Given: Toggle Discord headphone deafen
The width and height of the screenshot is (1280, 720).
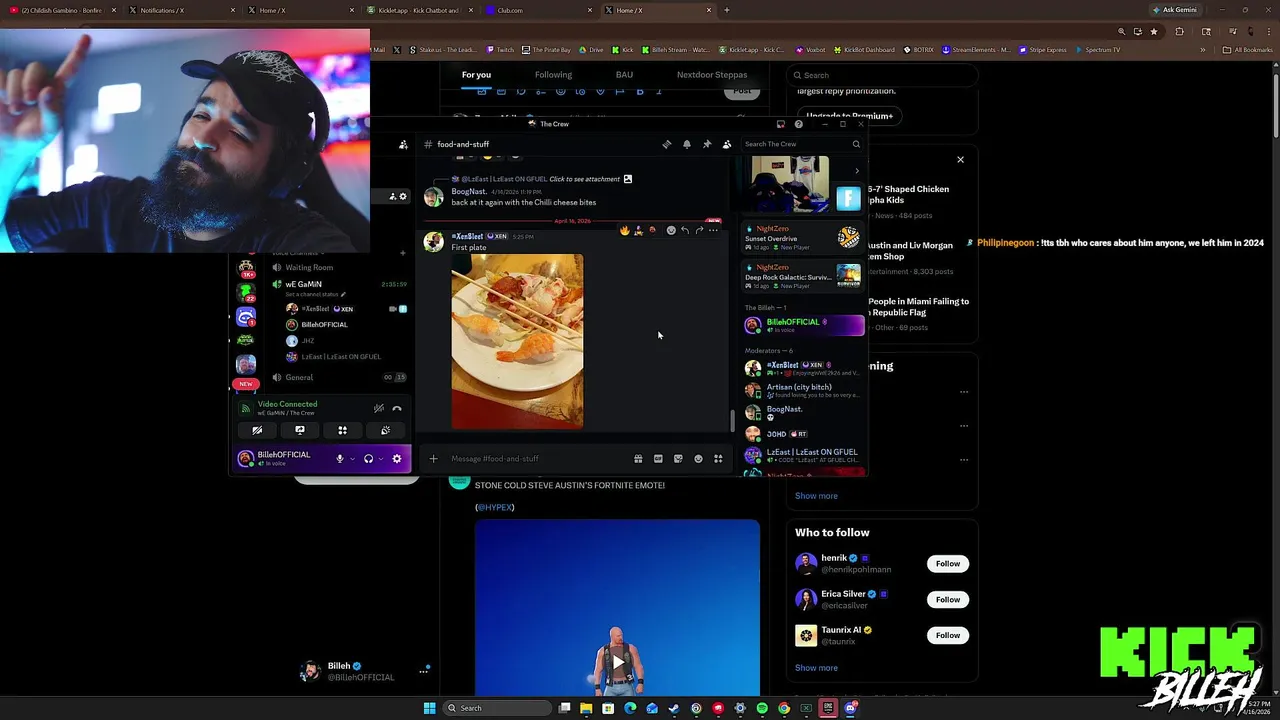Looking at the screenshot, I should click(368, 459).
